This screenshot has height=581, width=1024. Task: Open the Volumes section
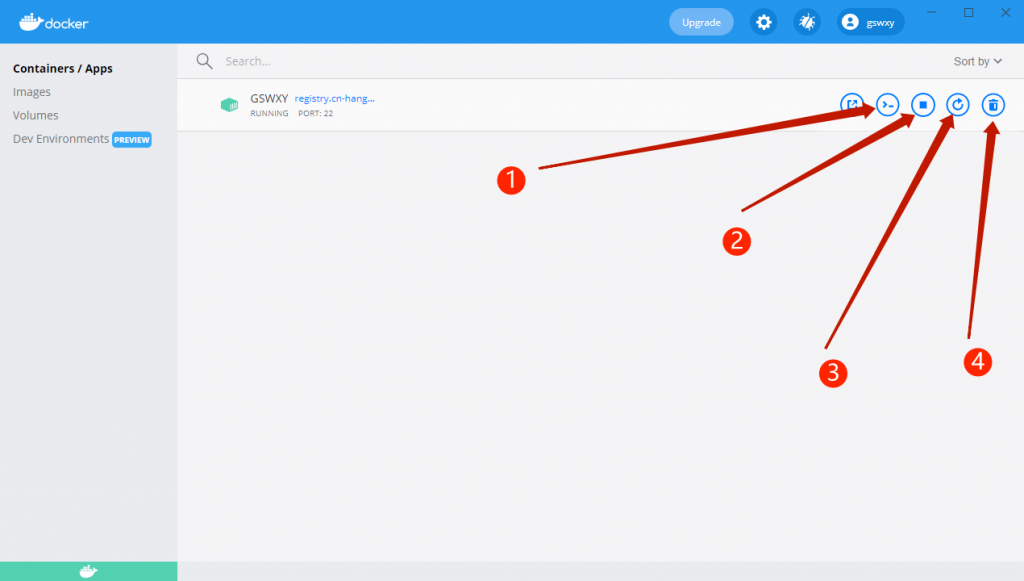(35, 116)
